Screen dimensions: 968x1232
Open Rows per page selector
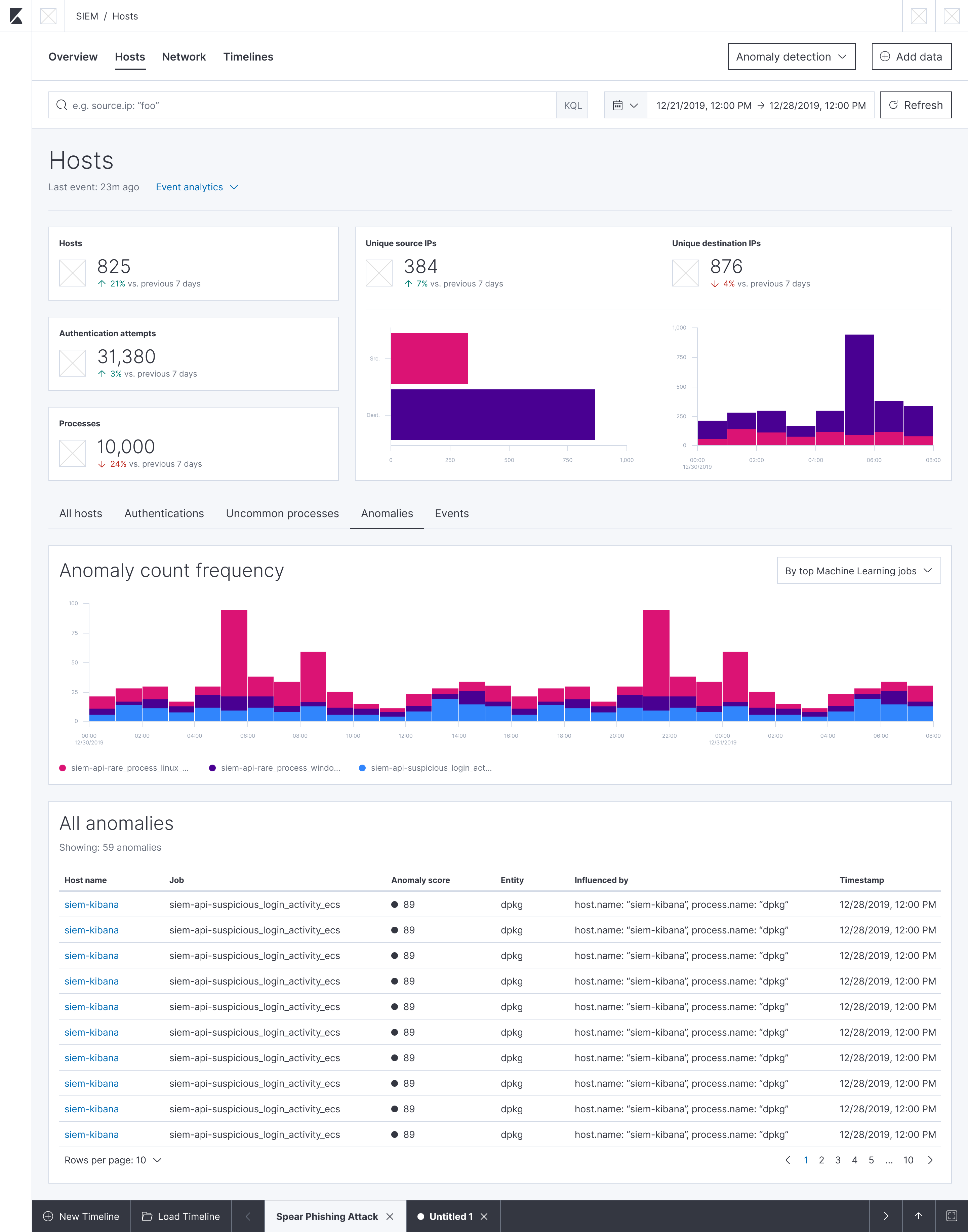pyautogui.click(x=113, y=1160)
